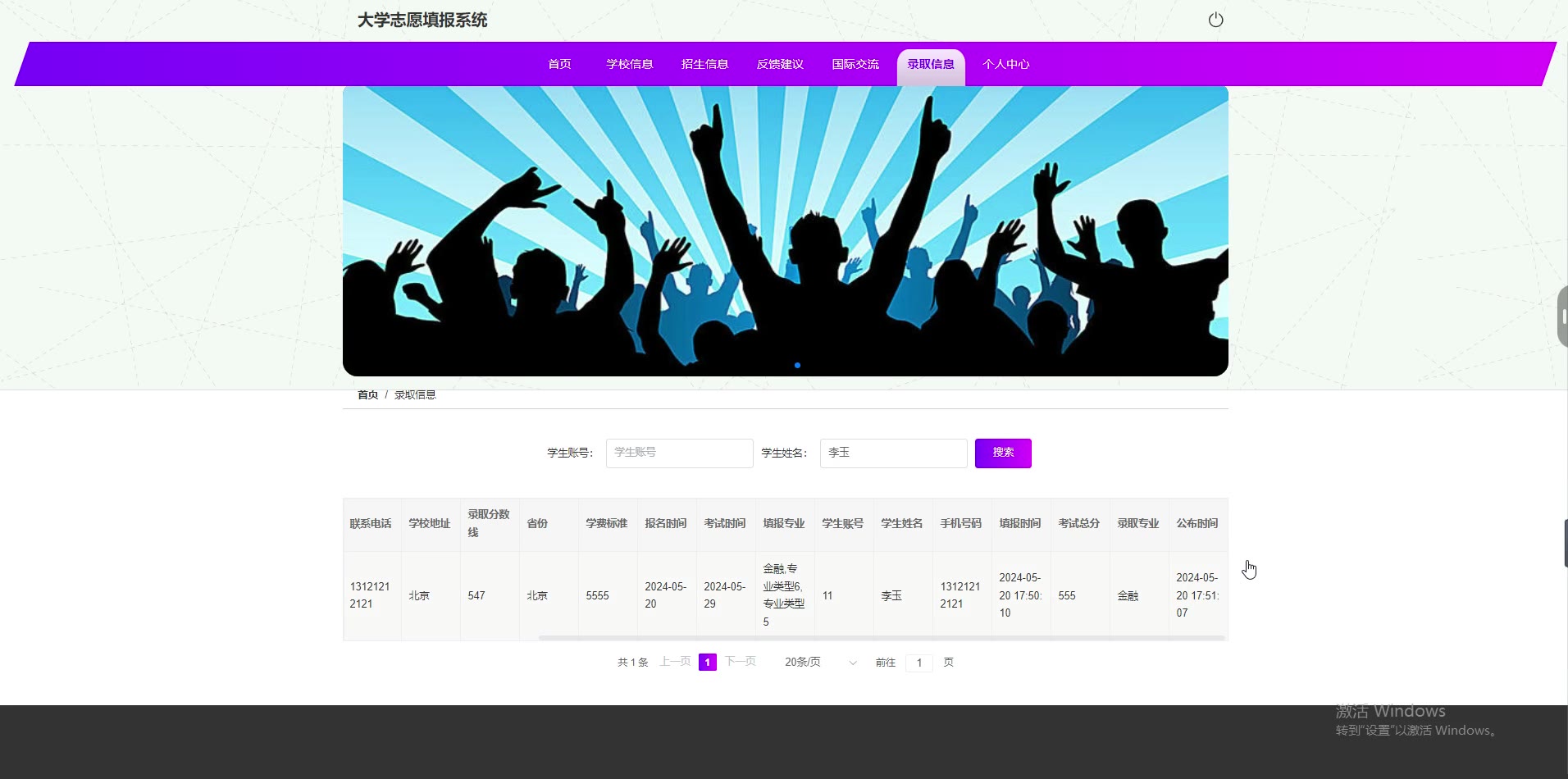Select the 反馈建议 menu item
1568x779 pixels.
click(780, 64)
